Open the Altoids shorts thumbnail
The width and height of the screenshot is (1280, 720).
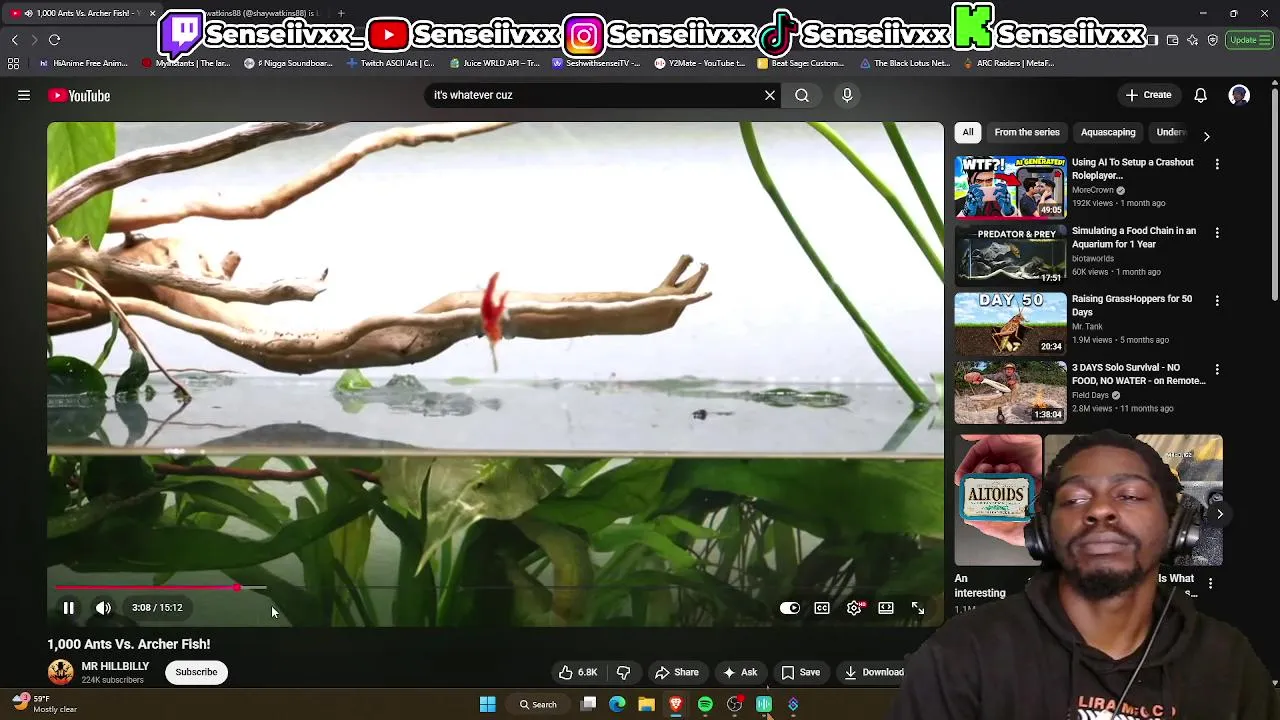tap(998, 500)
